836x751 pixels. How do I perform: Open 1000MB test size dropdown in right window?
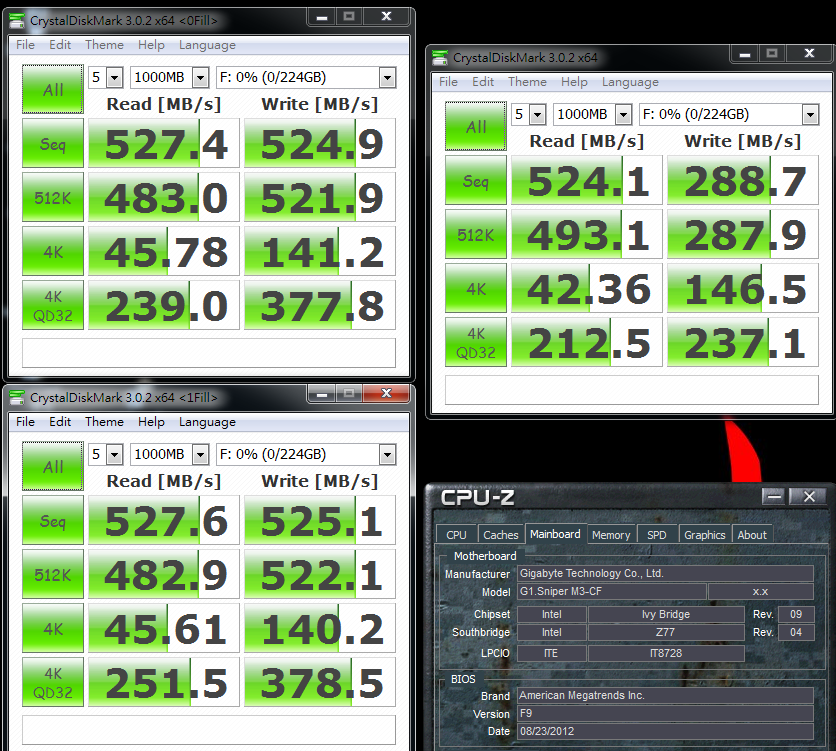click(623, 115)
